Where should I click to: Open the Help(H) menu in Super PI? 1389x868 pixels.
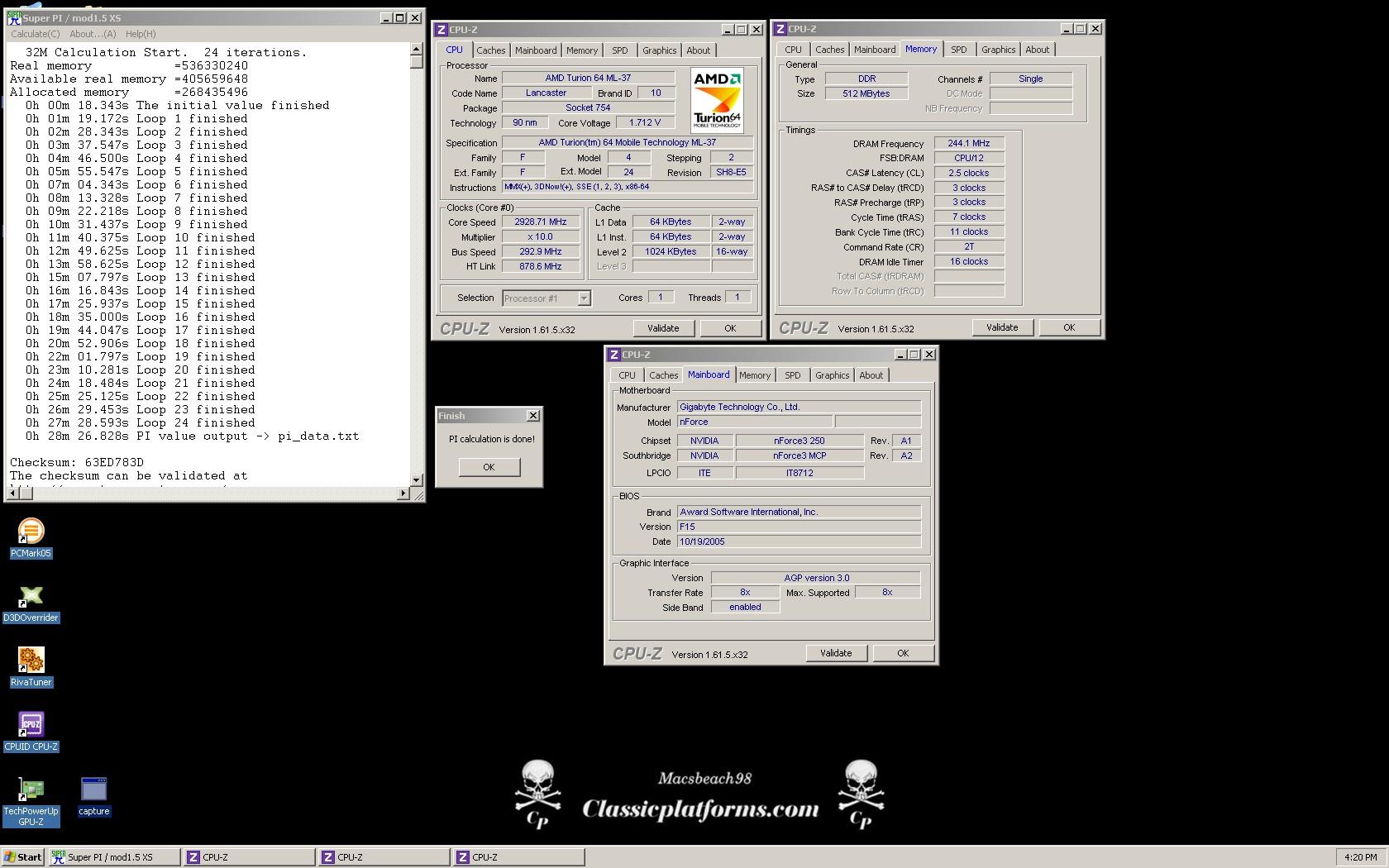click(141, 34)
